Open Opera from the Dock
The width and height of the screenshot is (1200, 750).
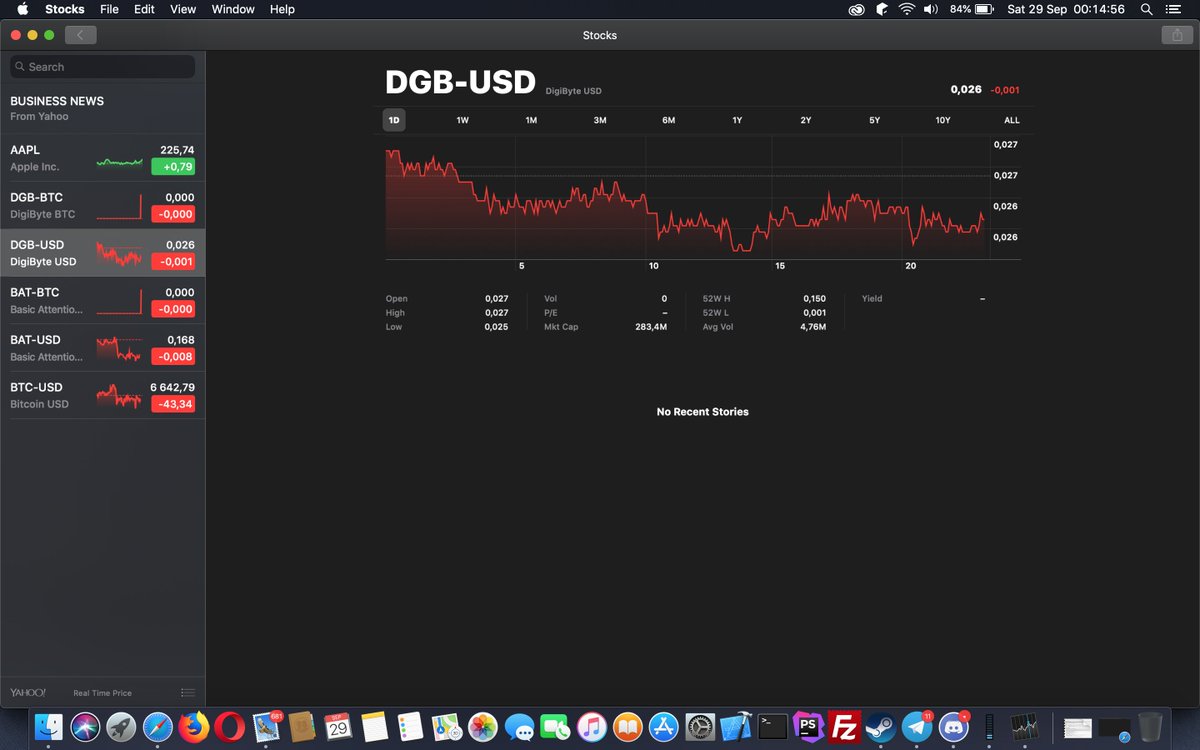(230, 727)
